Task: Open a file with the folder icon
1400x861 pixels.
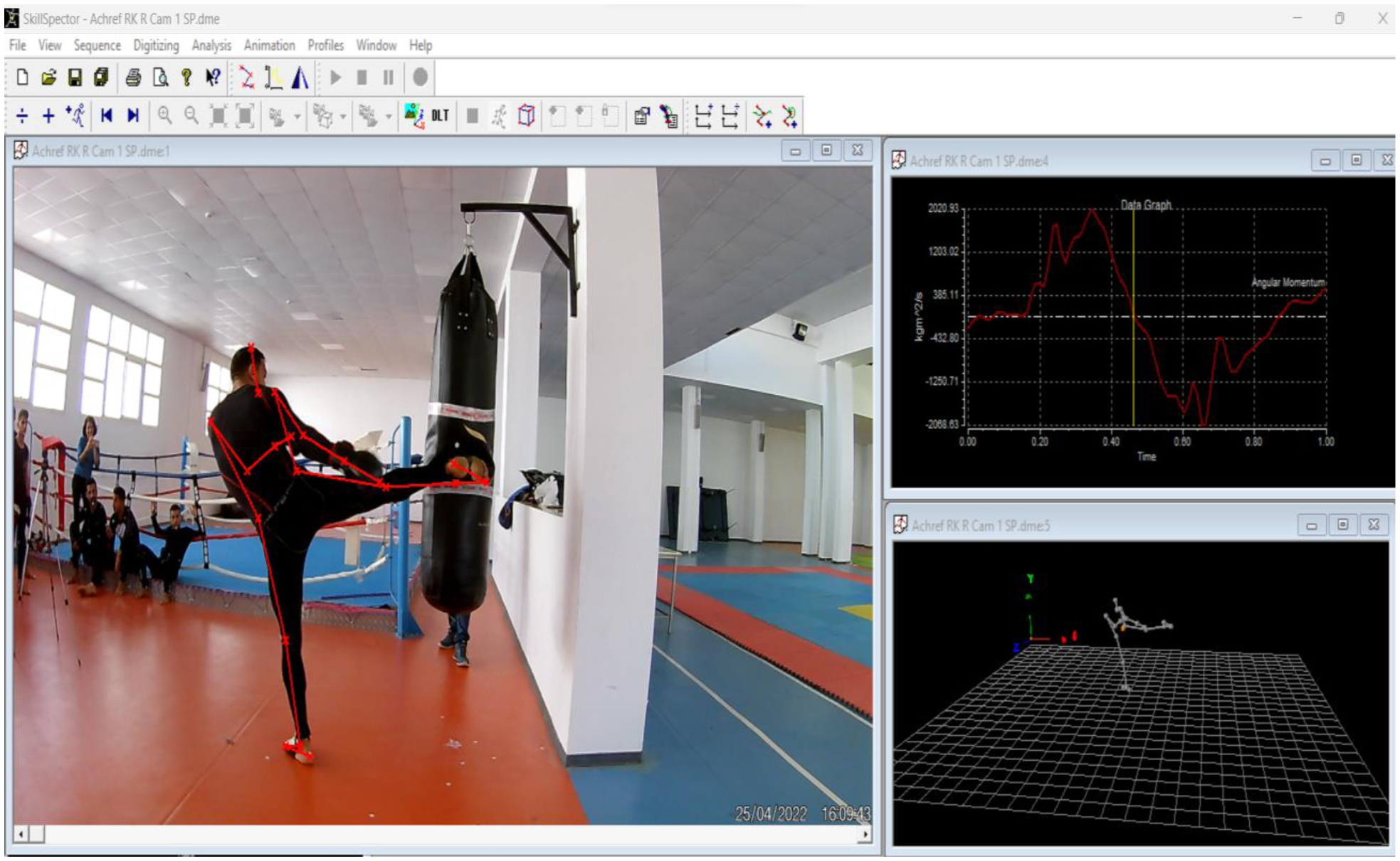Action: point(48,77)
